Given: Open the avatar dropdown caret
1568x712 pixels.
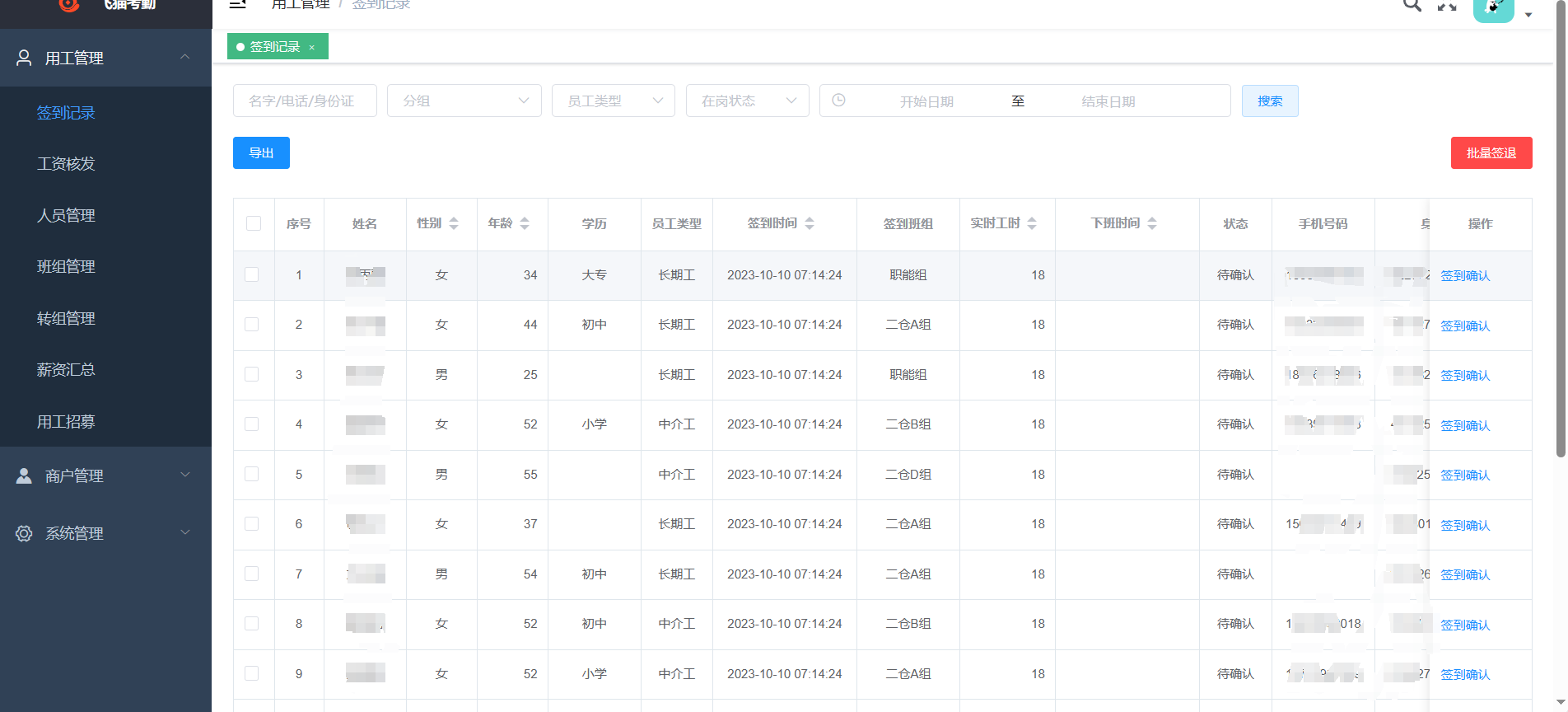Looking at the screenshot, I should tap(1528, 15).
